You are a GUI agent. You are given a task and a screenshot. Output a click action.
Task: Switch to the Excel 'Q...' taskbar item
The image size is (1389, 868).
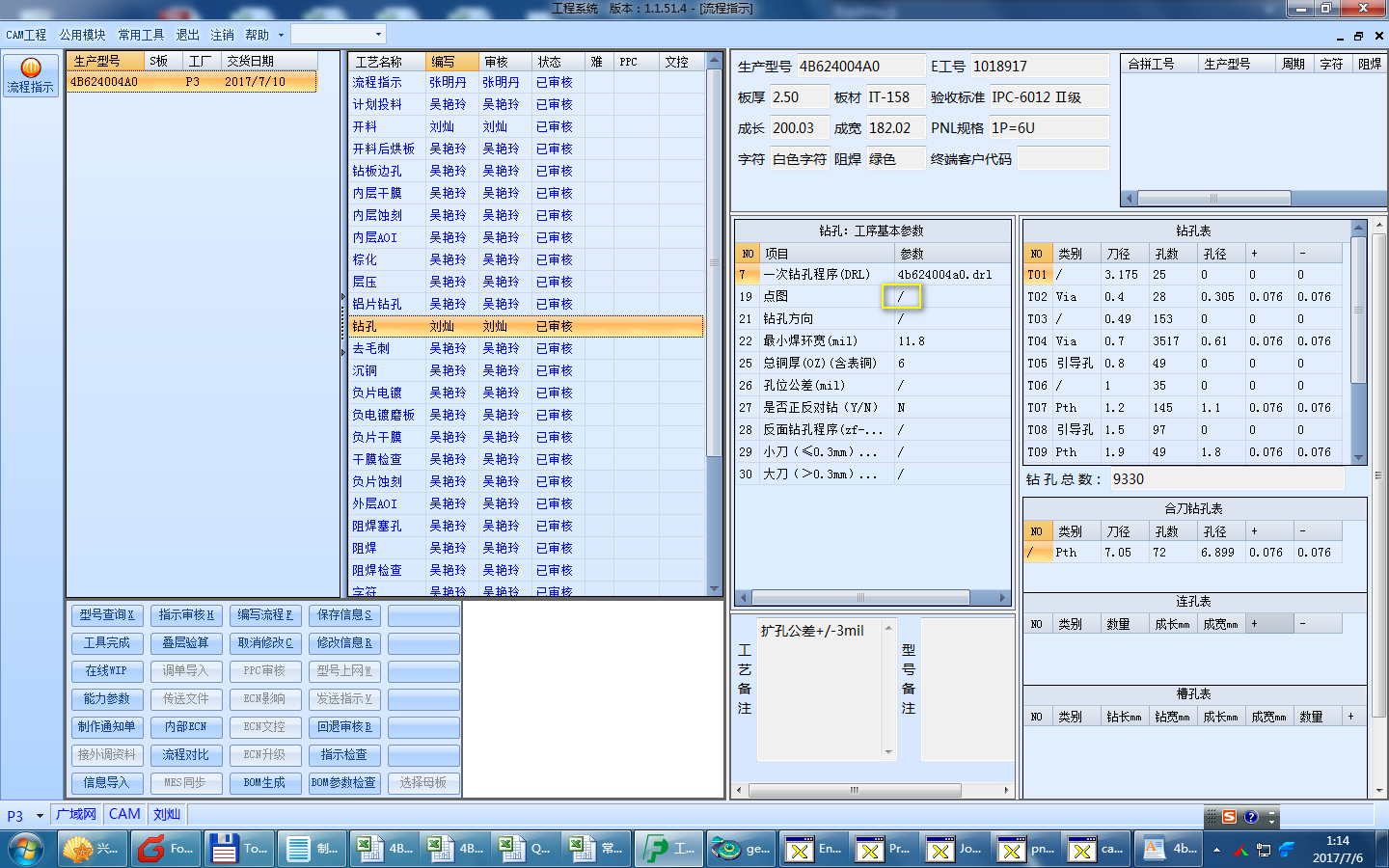tap(527, 849)
